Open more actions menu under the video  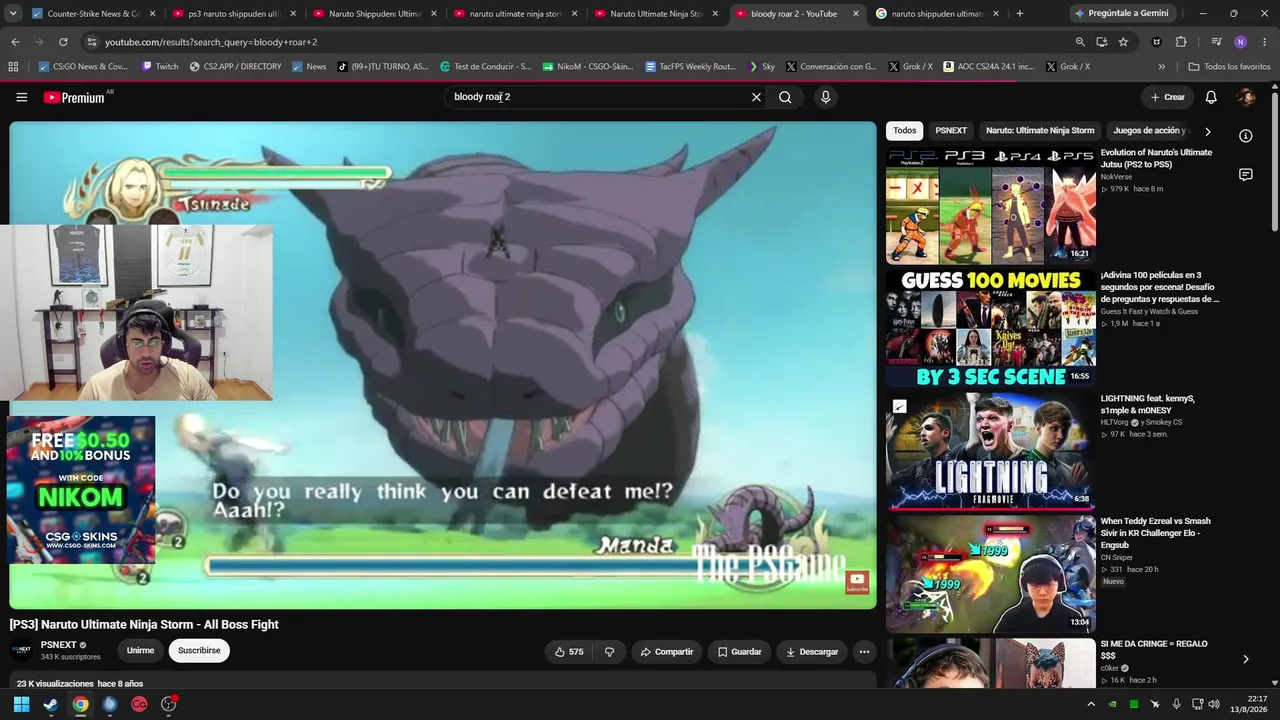point(864,652)
